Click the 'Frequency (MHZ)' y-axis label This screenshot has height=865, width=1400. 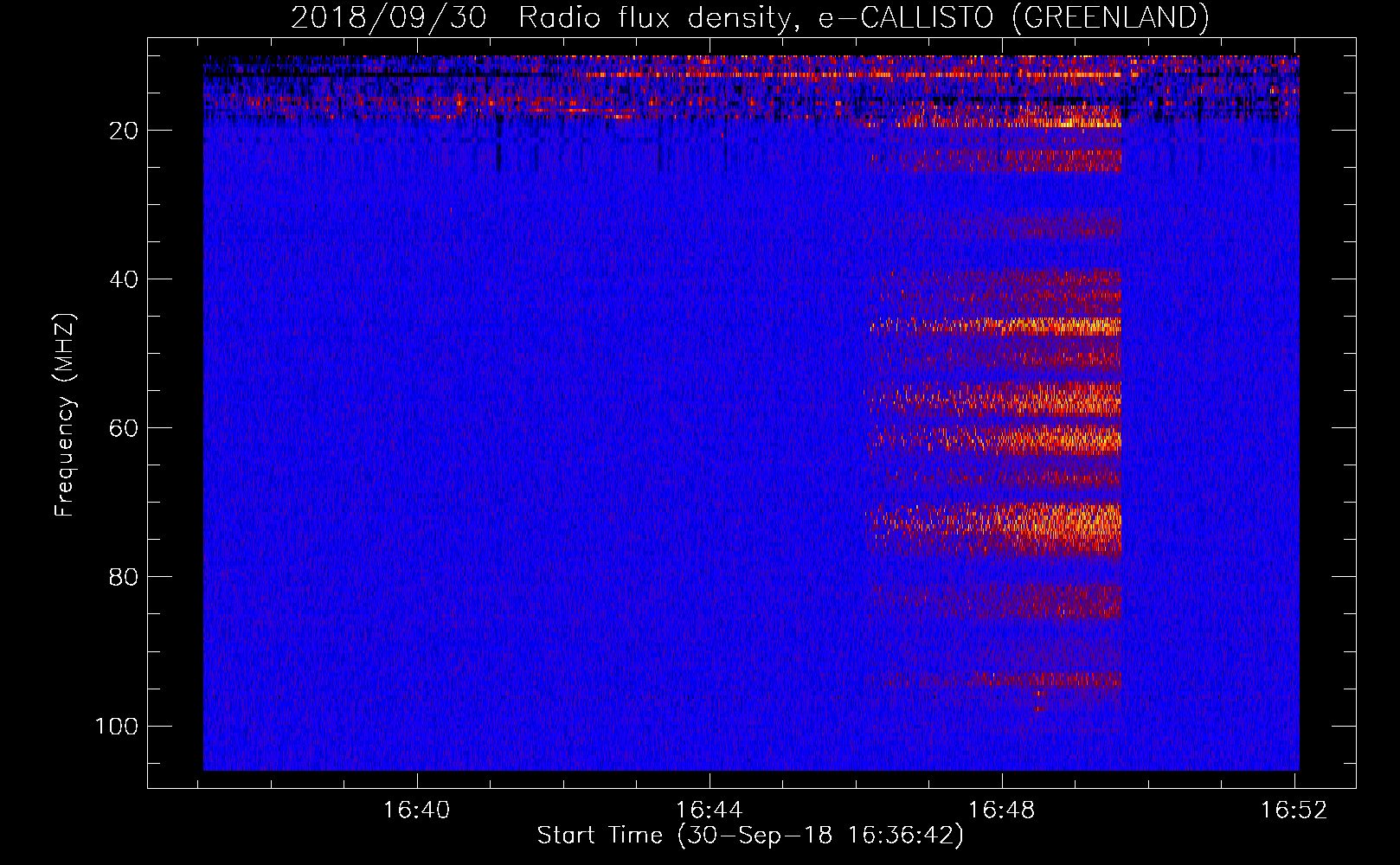point(65,415)
